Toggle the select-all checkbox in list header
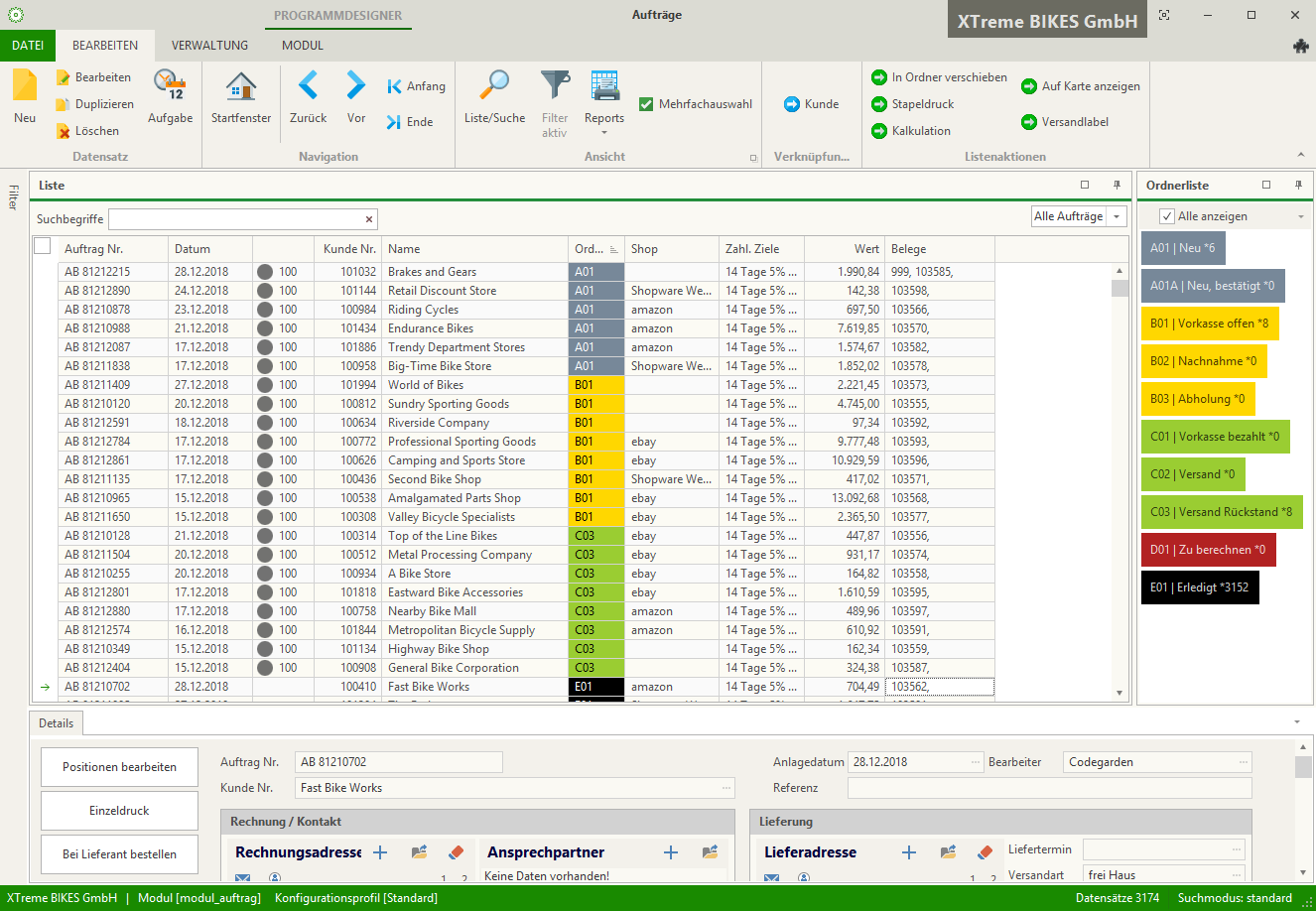The height and width of the screenshot is (911, 1316). pos(43,246)
